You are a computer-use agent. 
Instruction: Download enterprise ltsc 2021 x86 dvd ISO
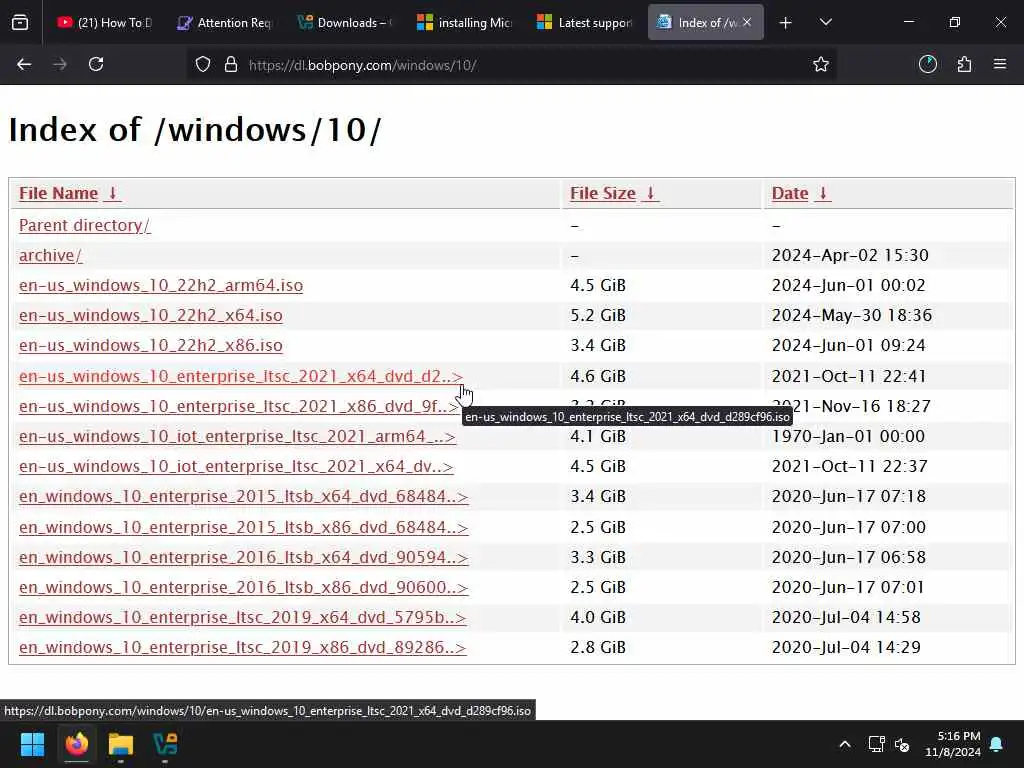pyautogui.click(x=239, y=406)
